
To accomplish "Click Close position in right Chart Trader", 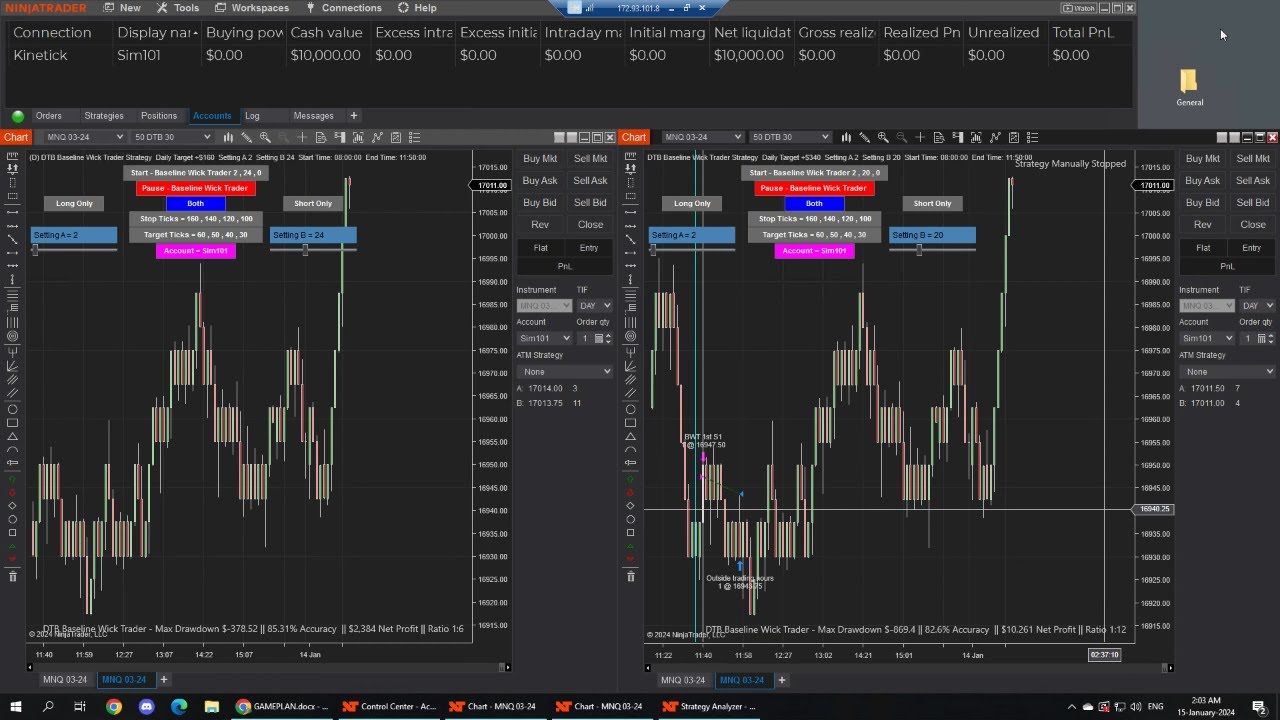I will coord(1253,224).
